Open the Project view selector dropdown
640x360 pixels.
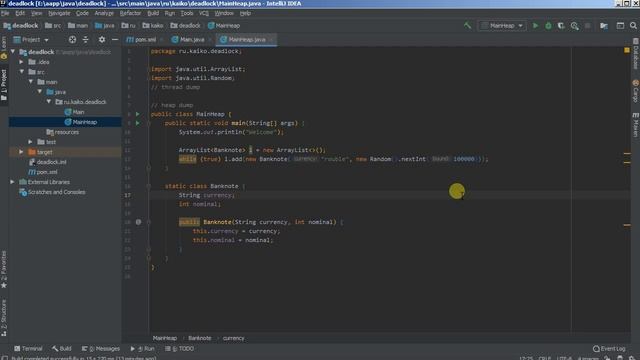pos(31,40)
